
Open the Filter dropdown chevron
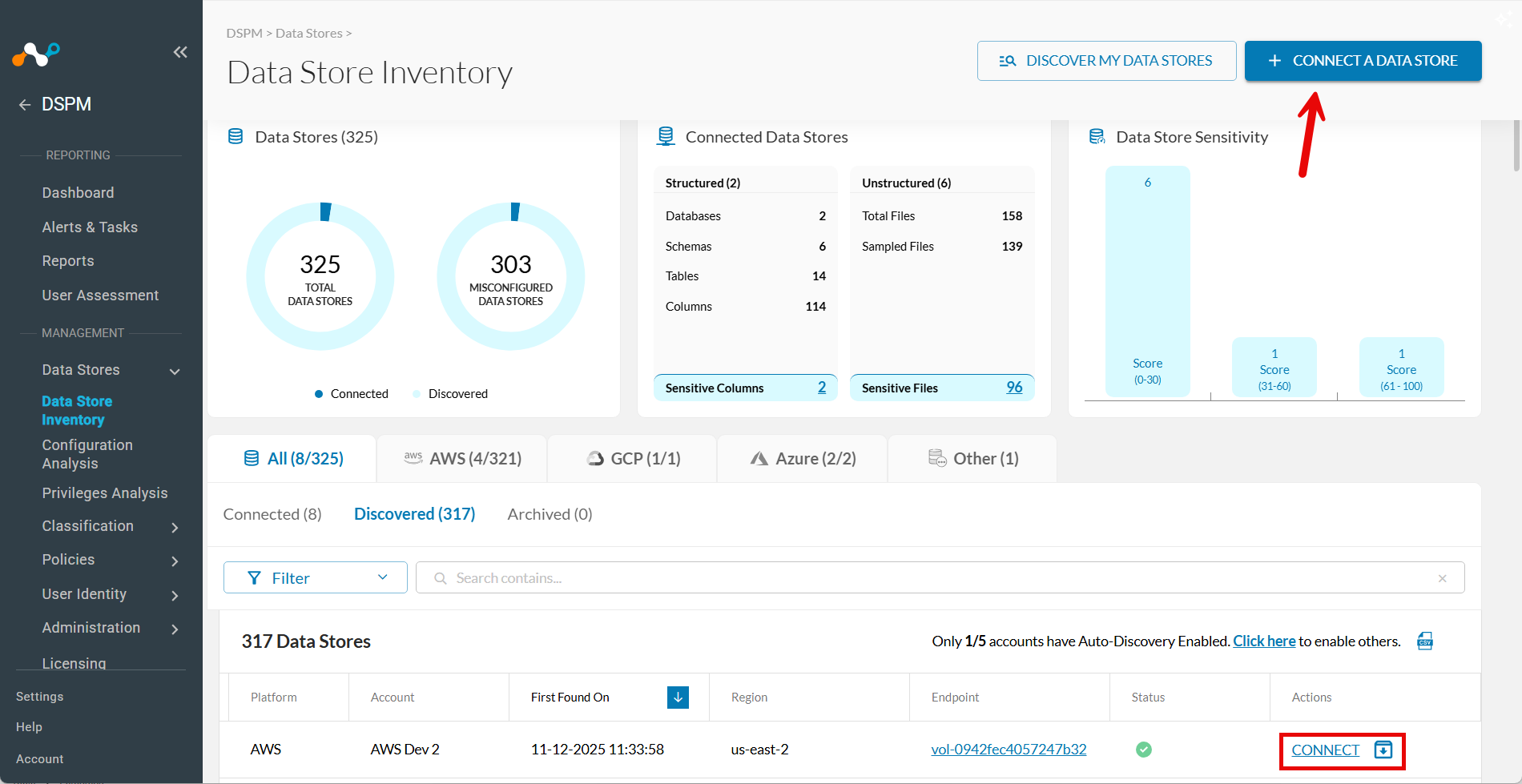(x=382, y=577)
